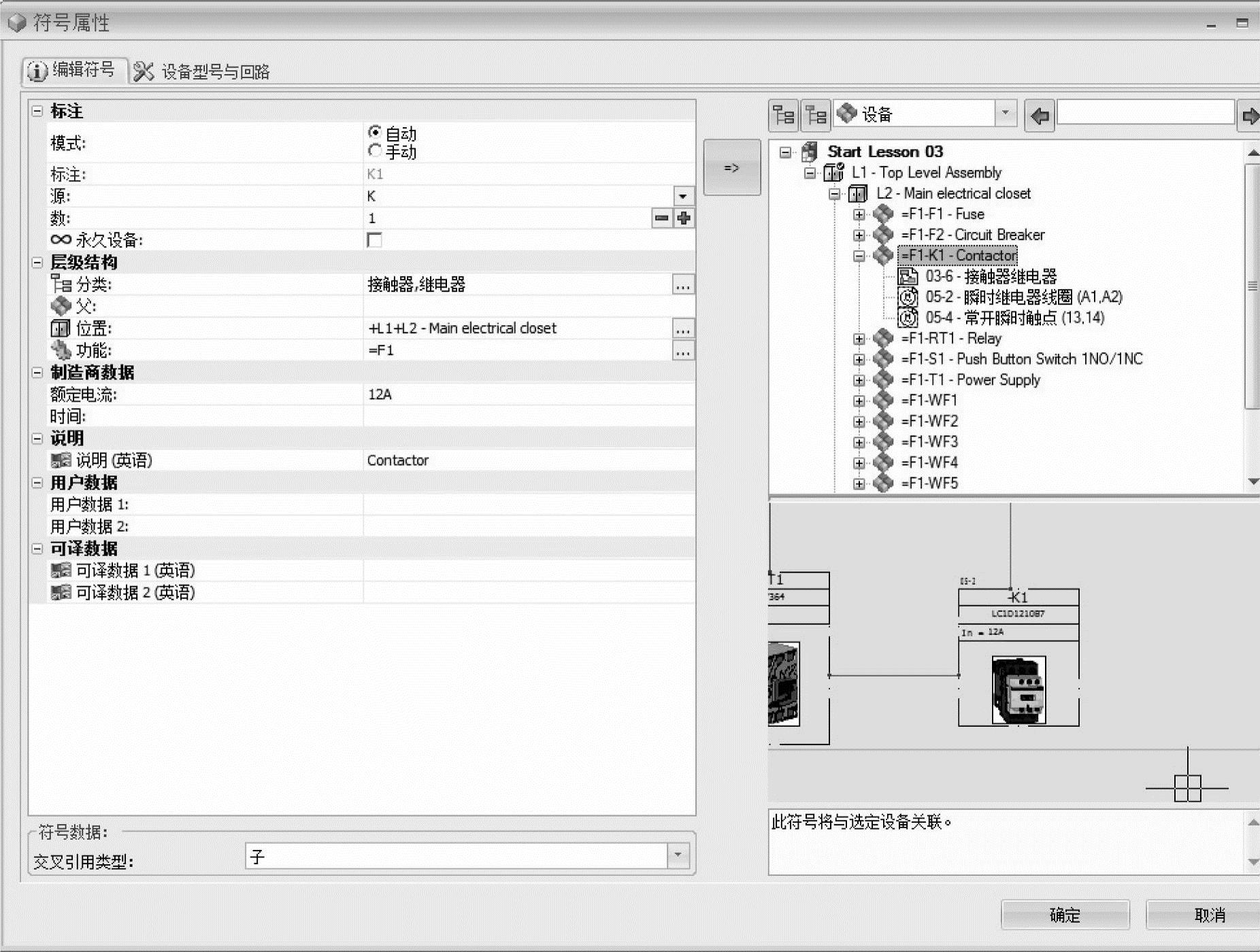Collapse the L2 - Main electrical closet node
The image size is (1260, 952).
click(835, 194)
